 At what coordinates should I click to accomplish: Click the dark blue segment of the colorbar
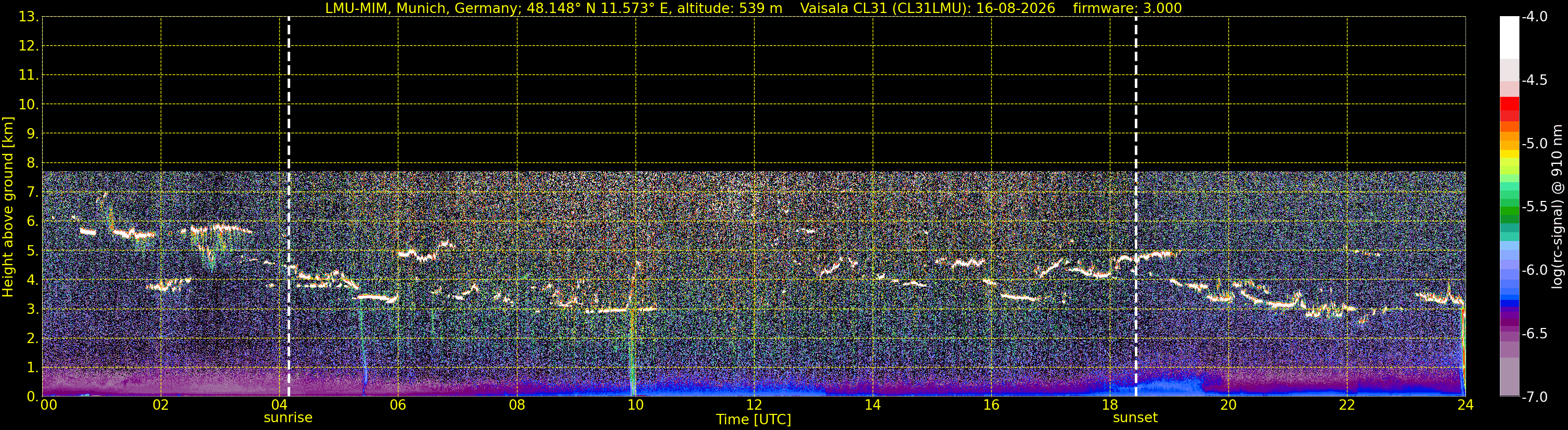tap(1510, 303)
